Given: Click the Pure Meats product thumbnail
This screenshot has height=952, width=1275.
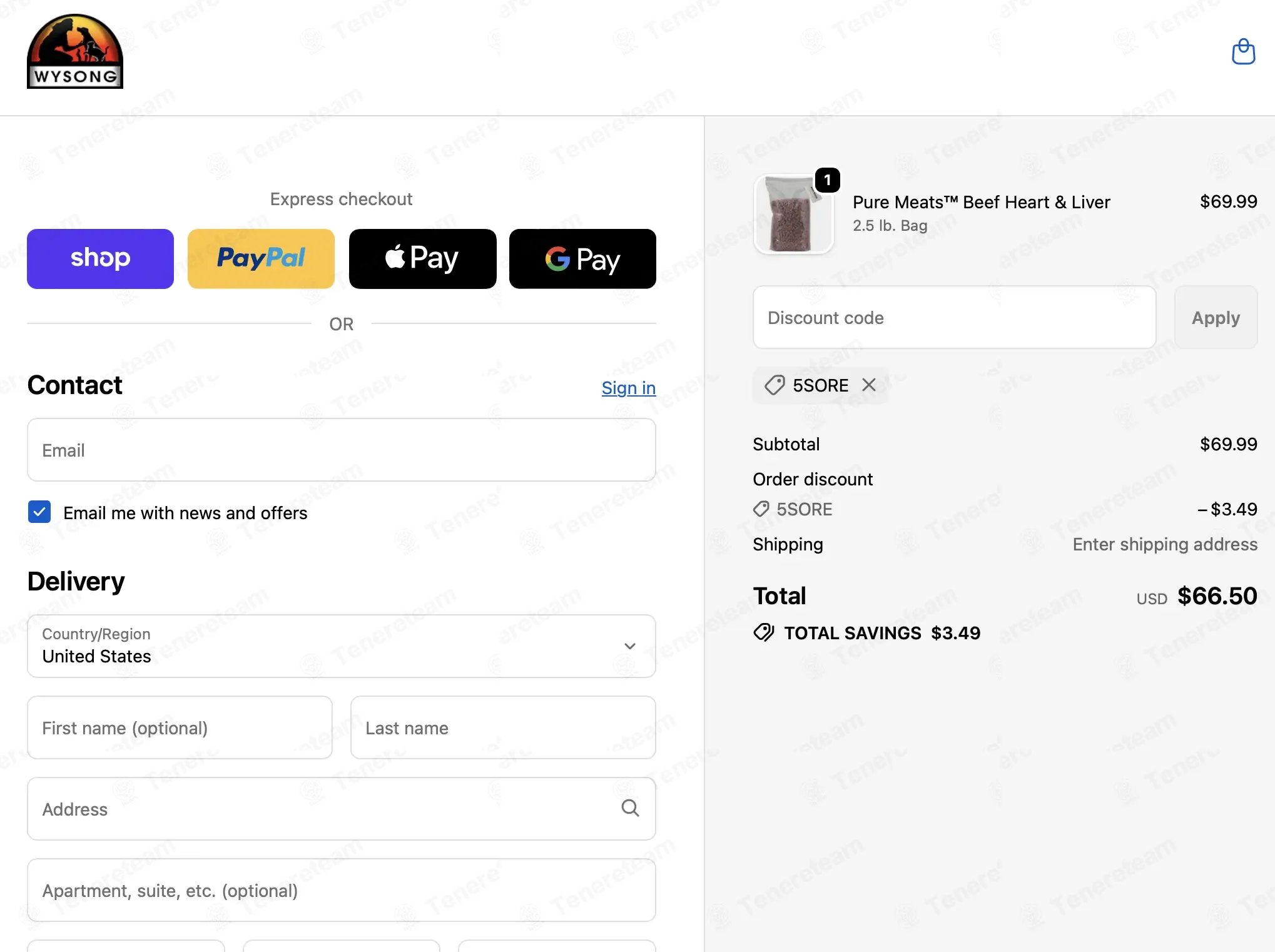Looking at the screenshot, I should tap(793, 213).
